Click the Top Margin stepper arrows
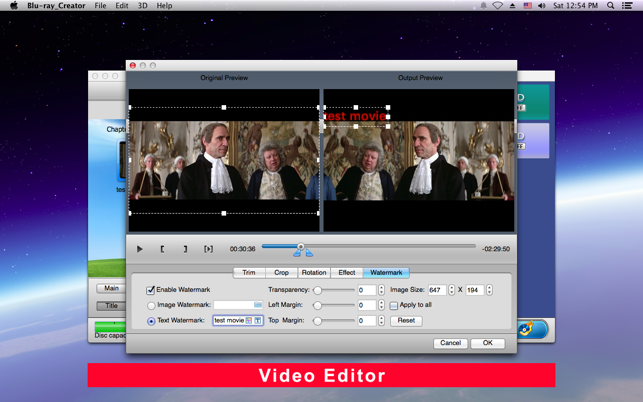 click(x=381, y=321)
